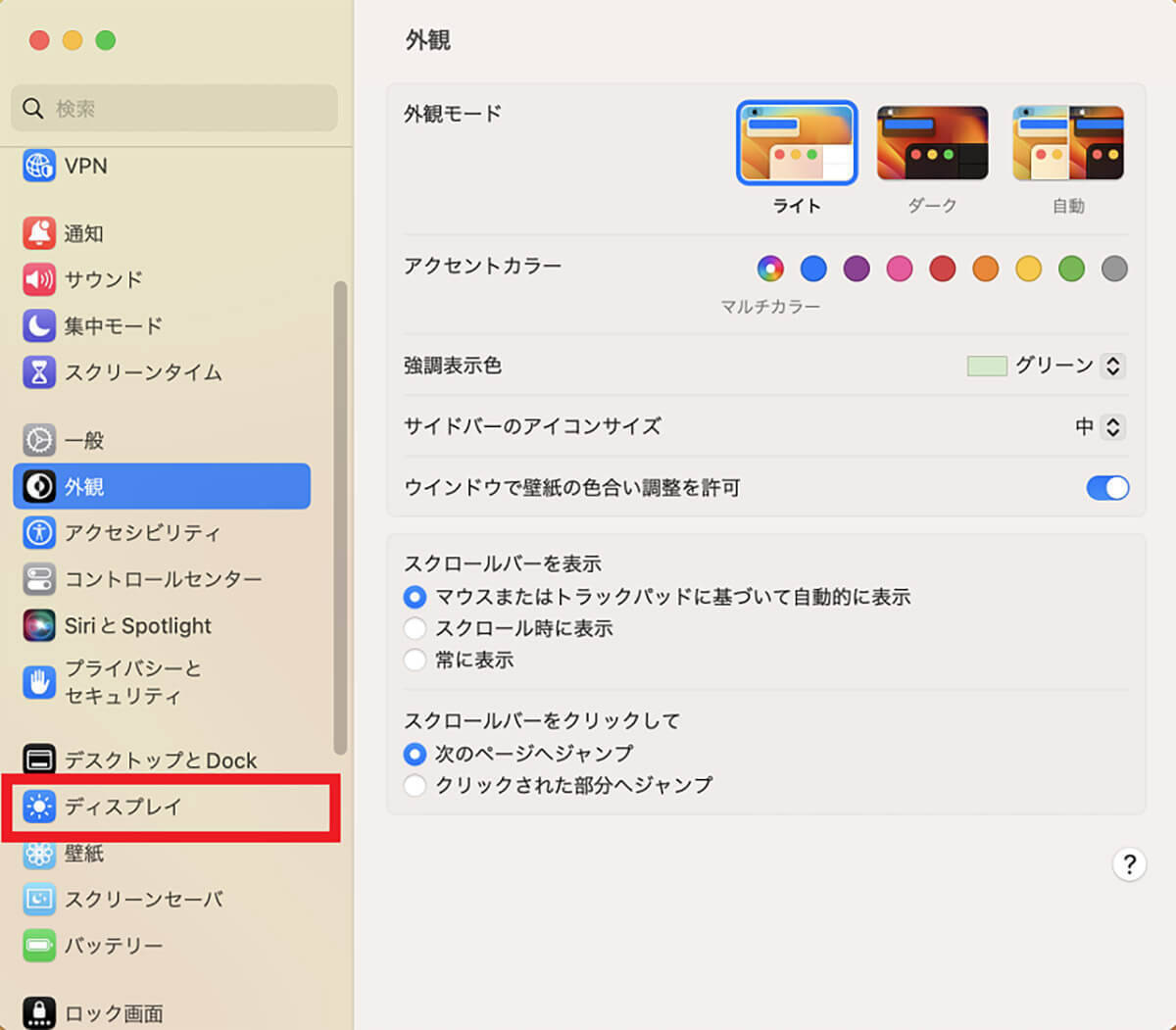
Task: Select pink accent color swatch
Action: point(900,269)
